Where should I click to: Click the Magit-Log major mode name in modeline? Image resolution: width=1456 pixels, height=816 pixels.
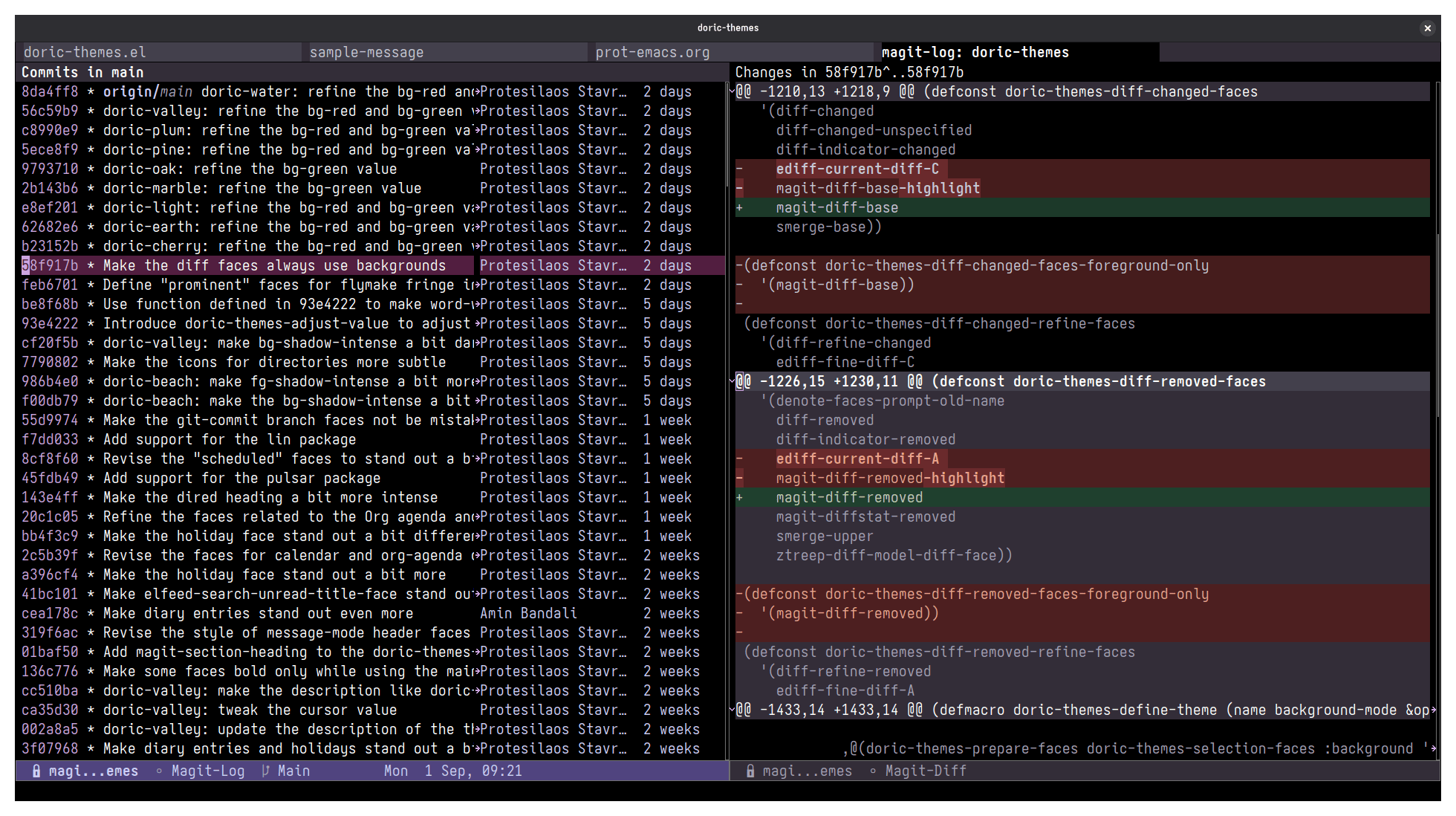(208, 771)
